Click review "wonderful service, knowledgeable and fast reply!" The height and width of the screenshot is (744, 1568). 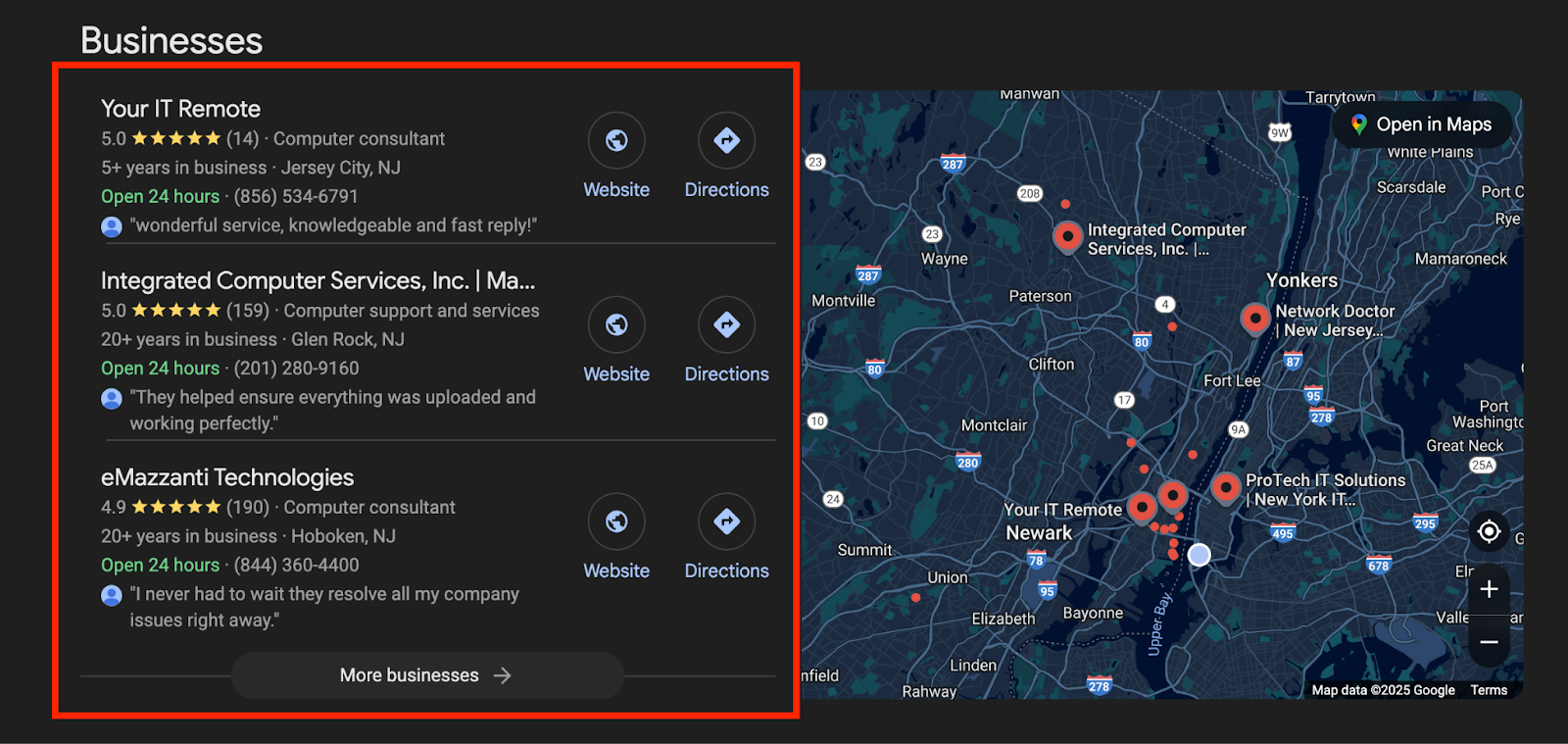pyautogui.click(x=333, y=225)
